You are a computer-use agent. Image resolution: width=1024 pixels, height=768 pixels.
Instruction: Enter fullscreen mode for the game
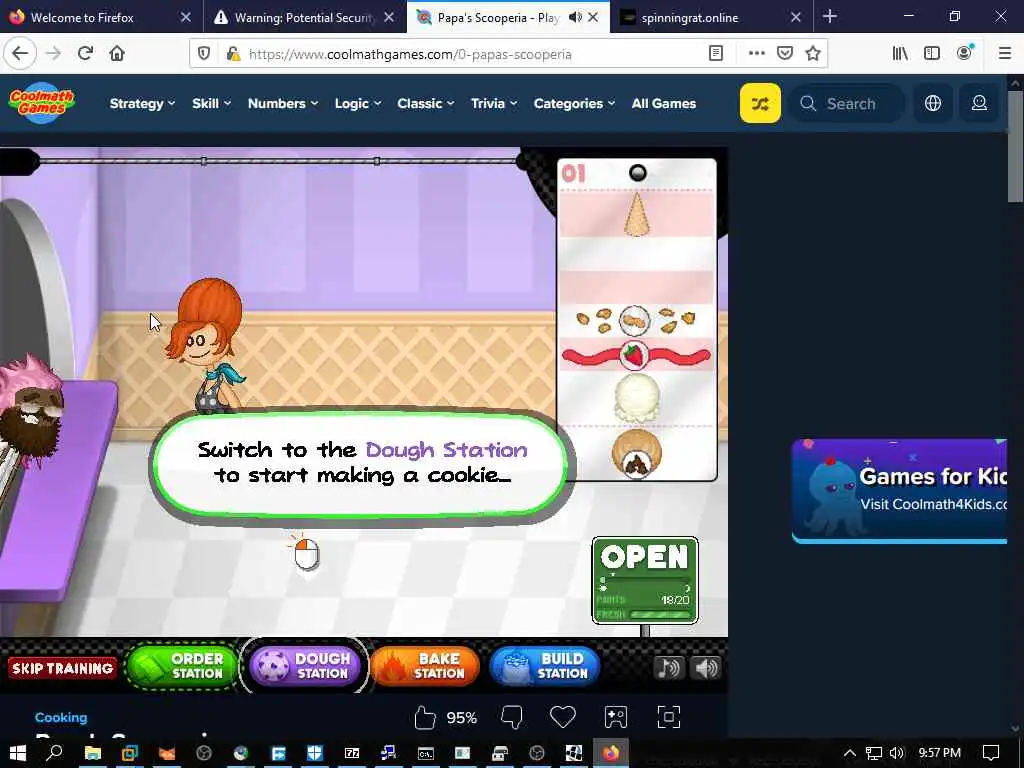click(669, 717)
